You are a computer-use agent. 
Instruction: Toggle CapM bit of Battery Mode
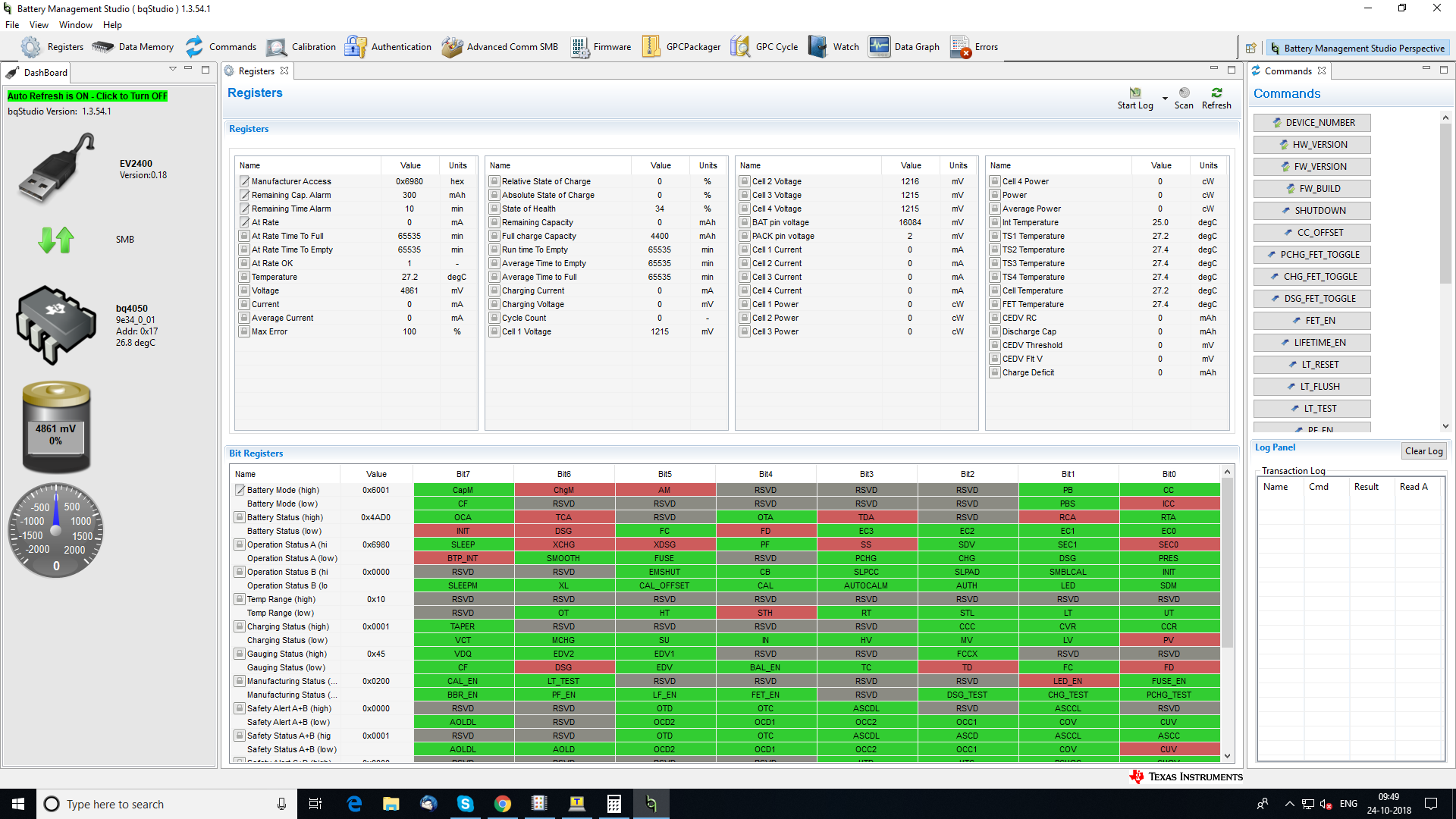pos(463,490)
